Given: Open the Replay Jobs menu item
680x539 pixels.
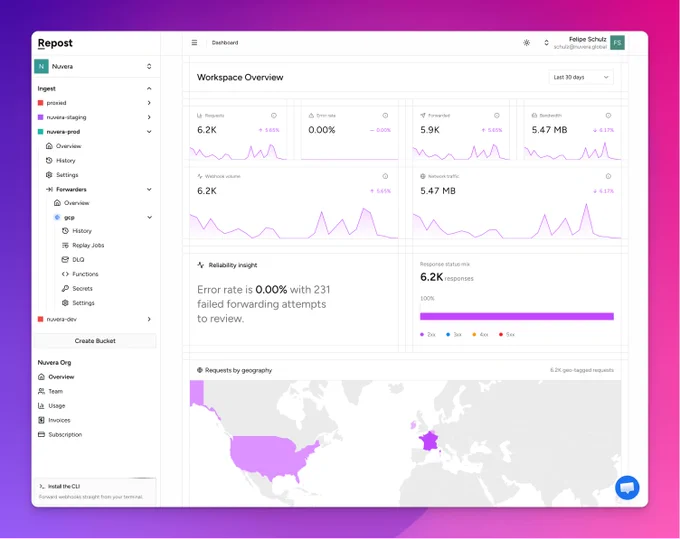Looking at the screenshot, I should click(x=88, y=245).
